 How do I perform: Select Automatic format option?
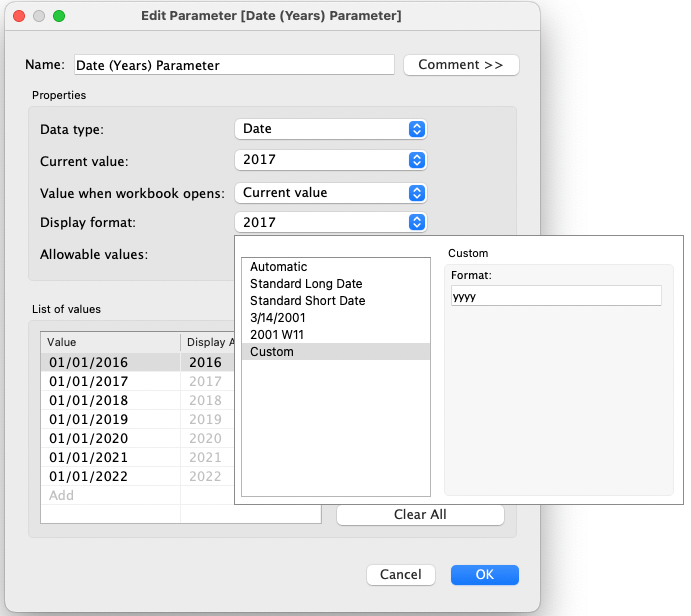[x=279, y=267]
